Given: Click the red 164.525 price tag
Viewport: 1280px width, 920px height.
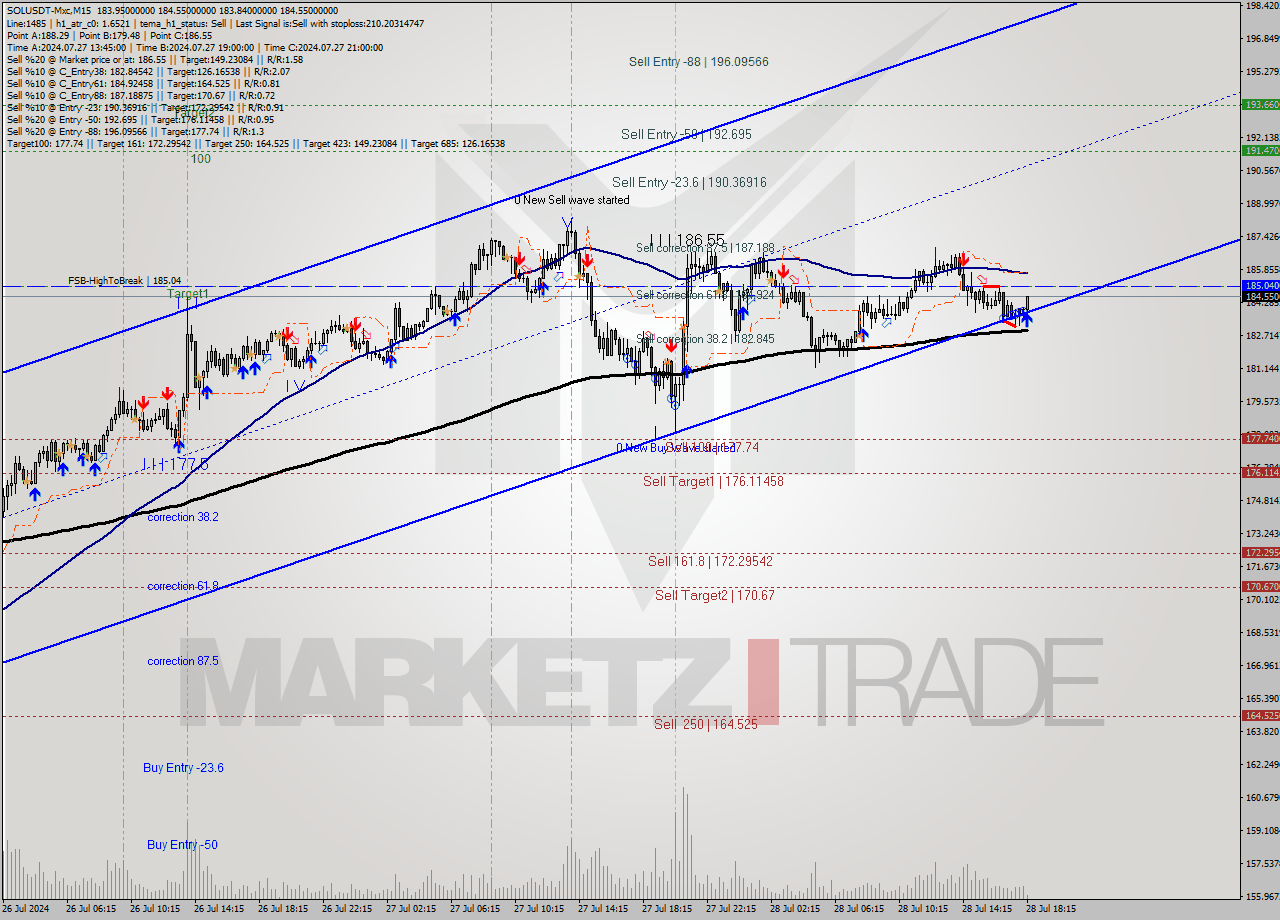Looking at the screenshot, I should pyautogui.click(x=1260, y=715).
